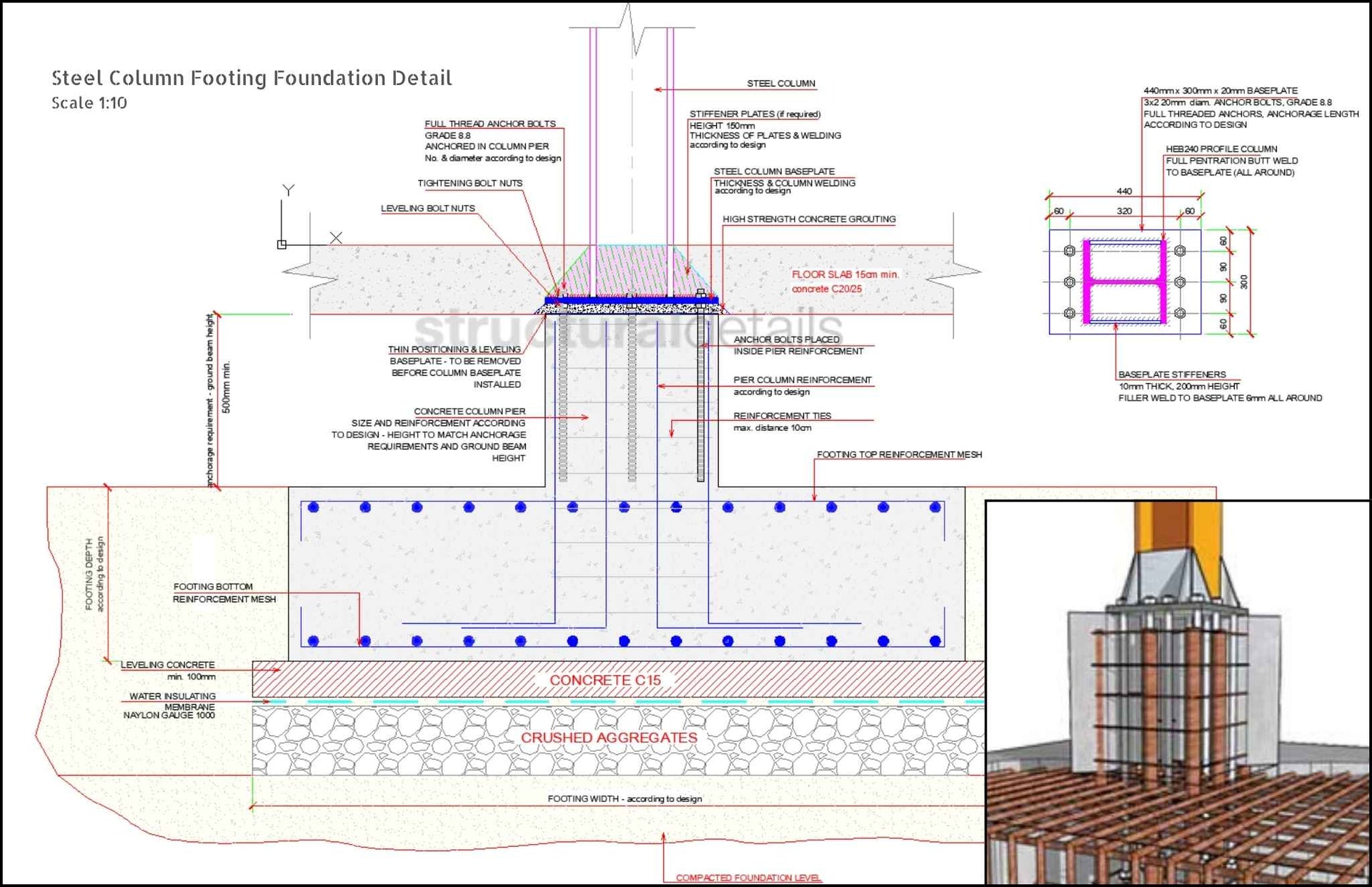The width and height of the screenshot is (1372, 887).
Task: Expand the 440mm dimension string
Action: (x=1123, y=191)
